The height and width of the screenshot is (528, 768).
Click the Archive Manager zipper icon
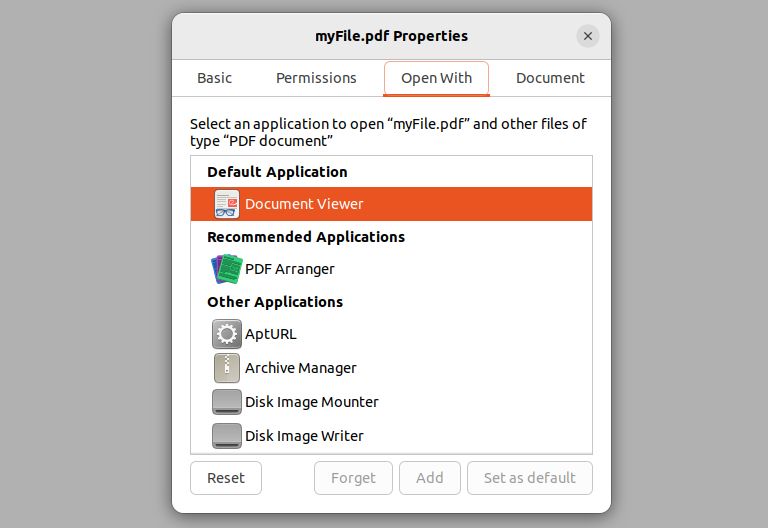227,368
